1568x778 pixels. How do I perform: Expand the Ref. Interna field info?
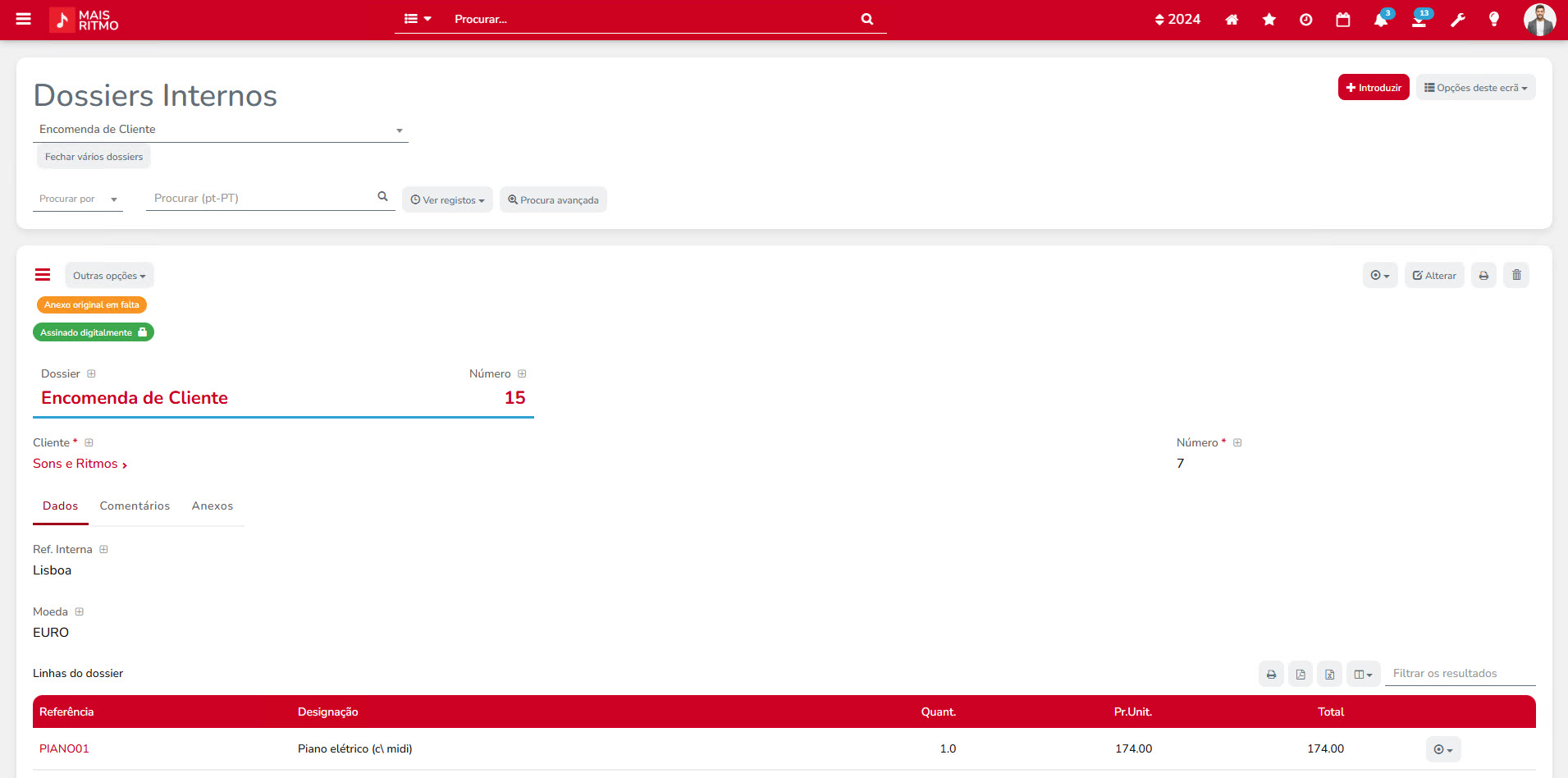click(x=103, y=550)
